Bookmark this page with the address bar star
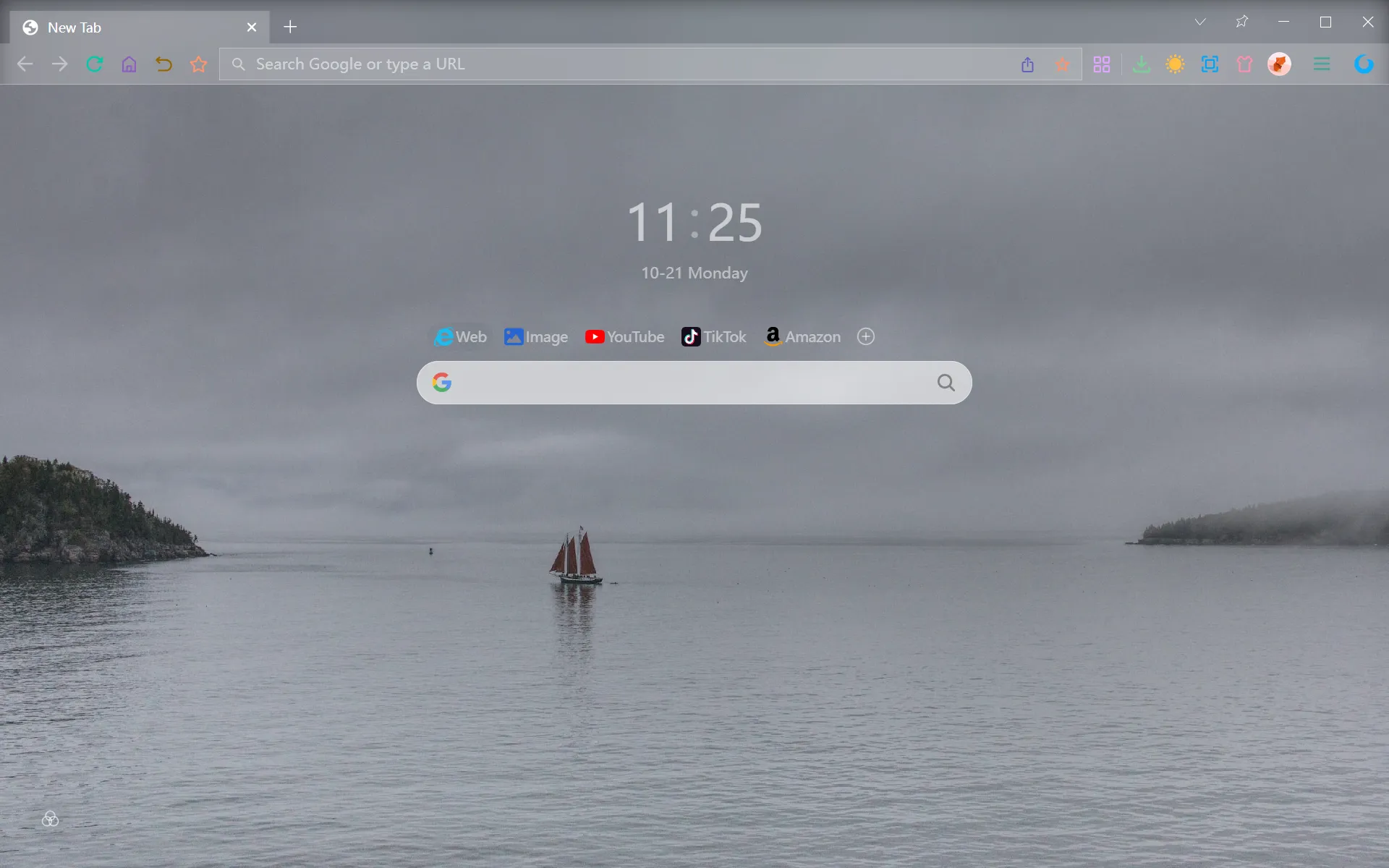This screenshot has width=1389, height=868. pos(1063,65)
